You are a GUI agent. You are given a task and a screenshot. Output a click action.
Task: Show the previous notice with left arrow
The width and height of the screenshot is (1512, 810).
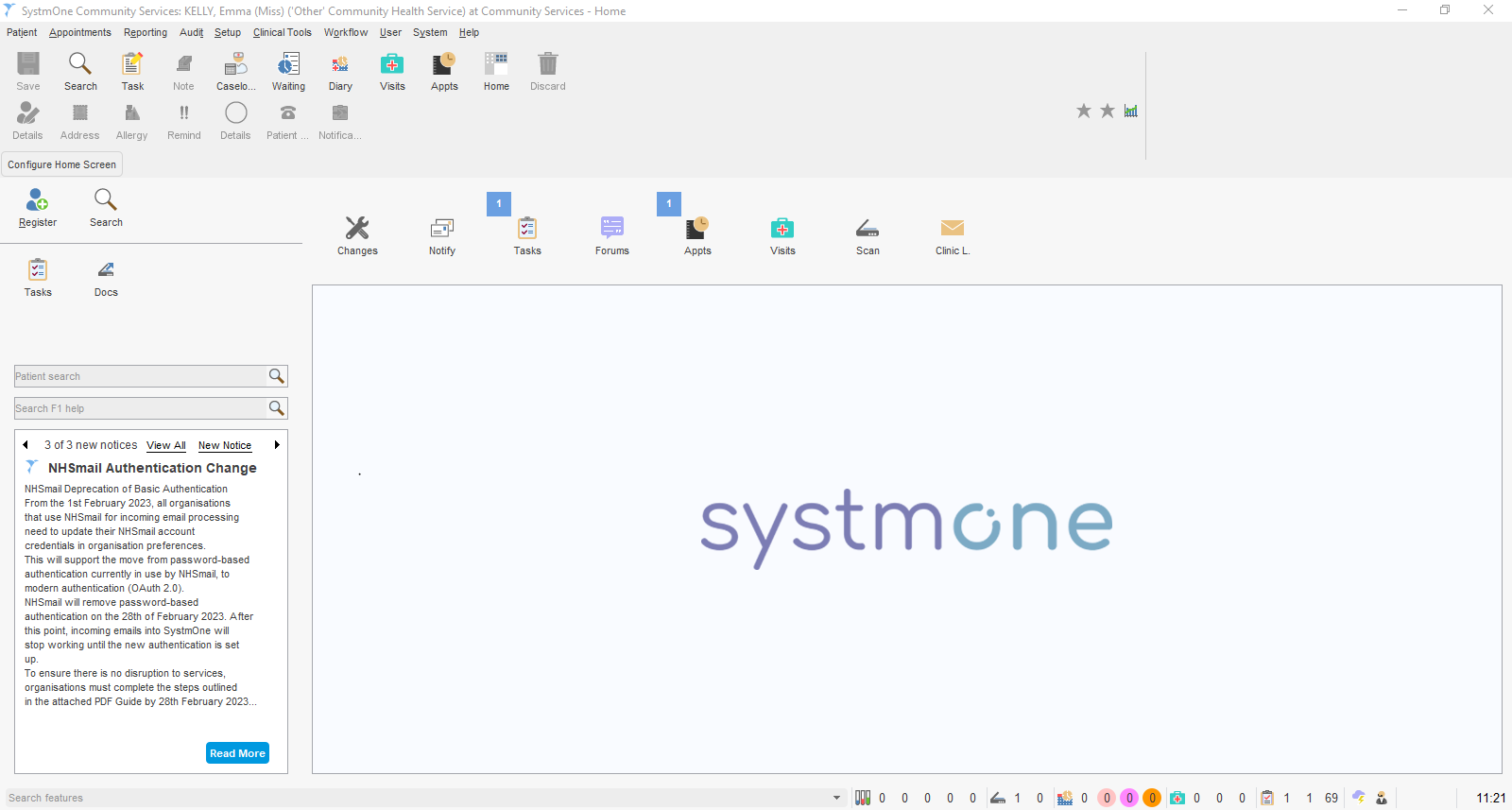[x=26, y=444]
